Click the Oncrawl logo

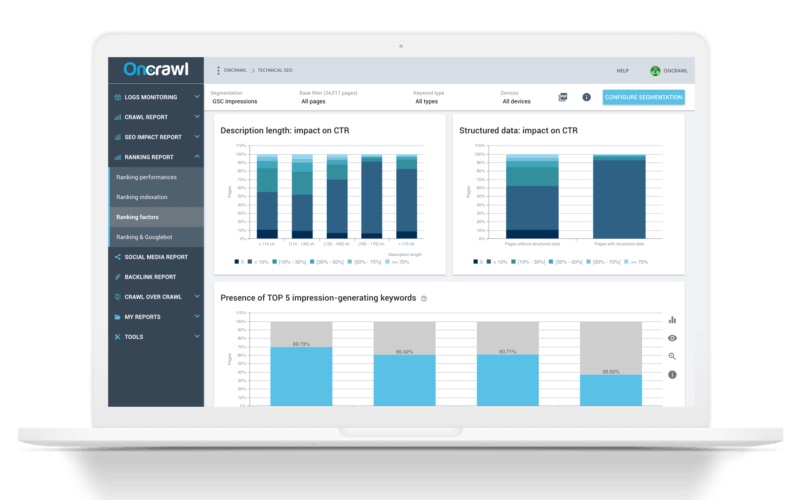[156, 69]
